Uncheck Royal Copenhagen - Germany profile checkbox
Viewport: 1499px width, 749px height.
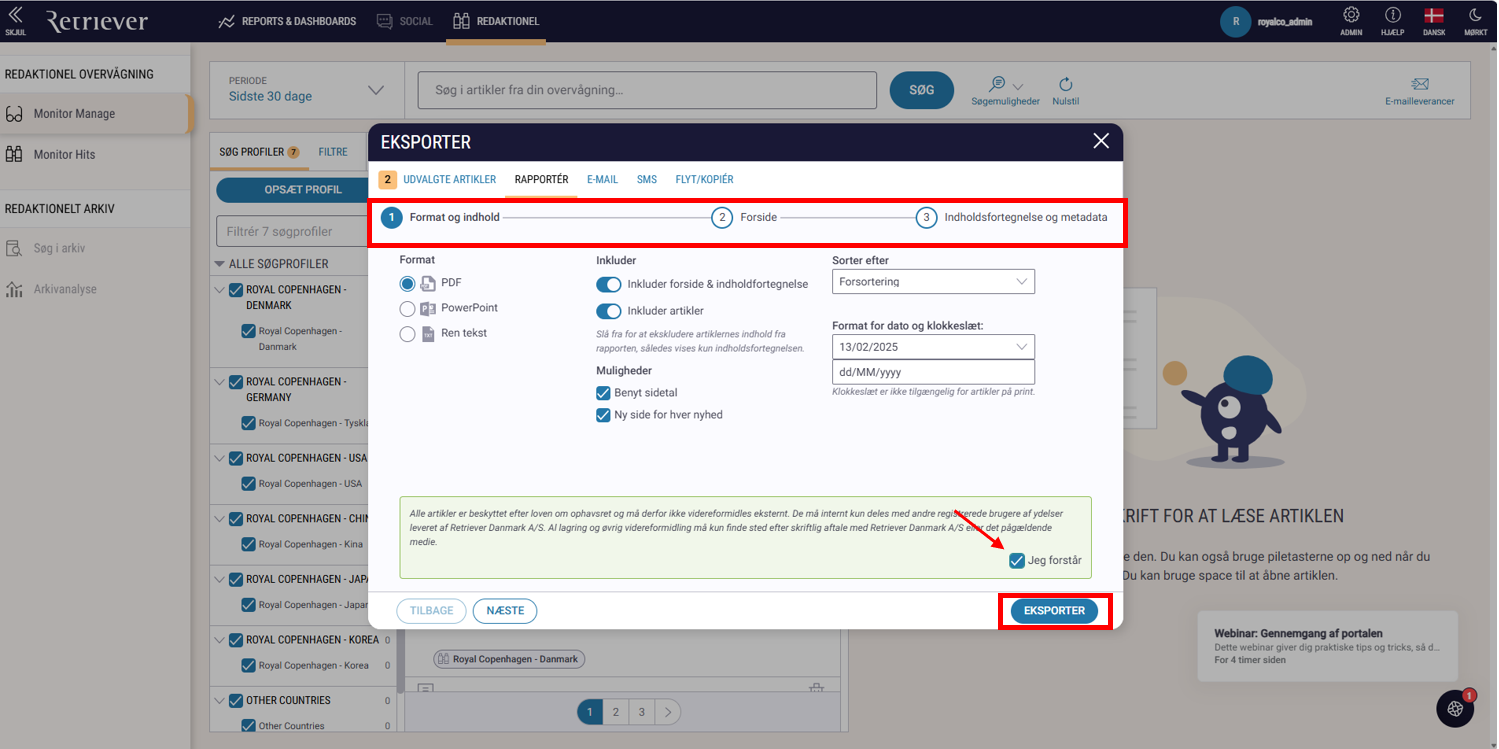[236, 382]
